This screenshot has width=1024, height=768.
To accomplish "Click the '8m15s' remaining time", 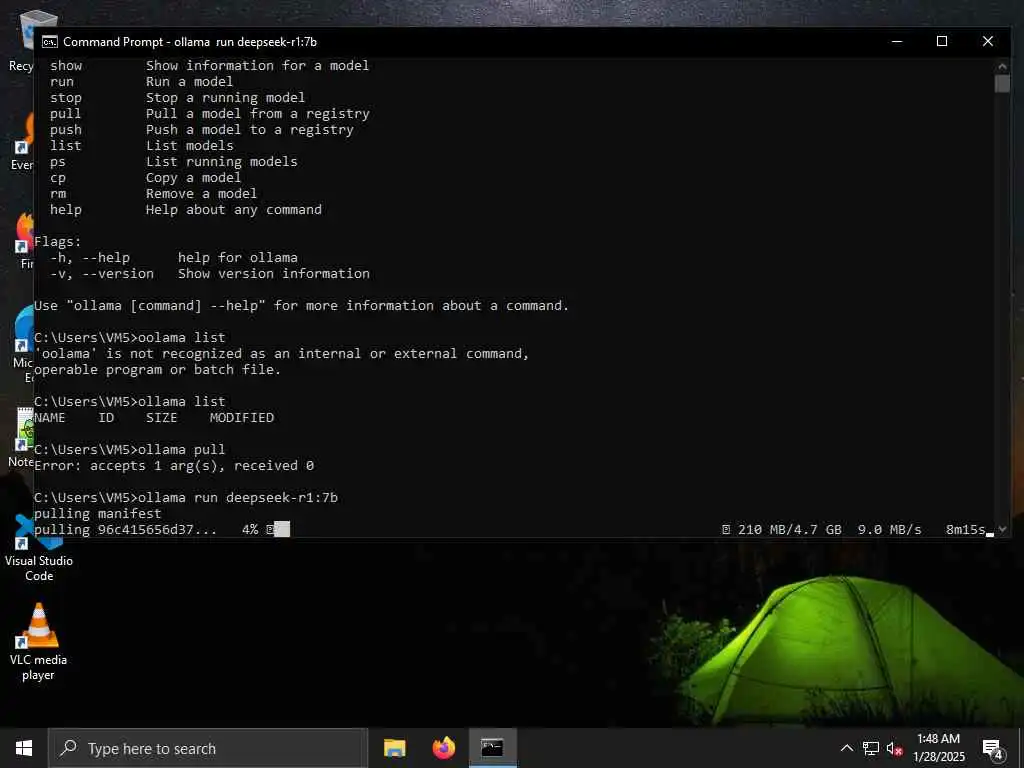I will point(966,530).
